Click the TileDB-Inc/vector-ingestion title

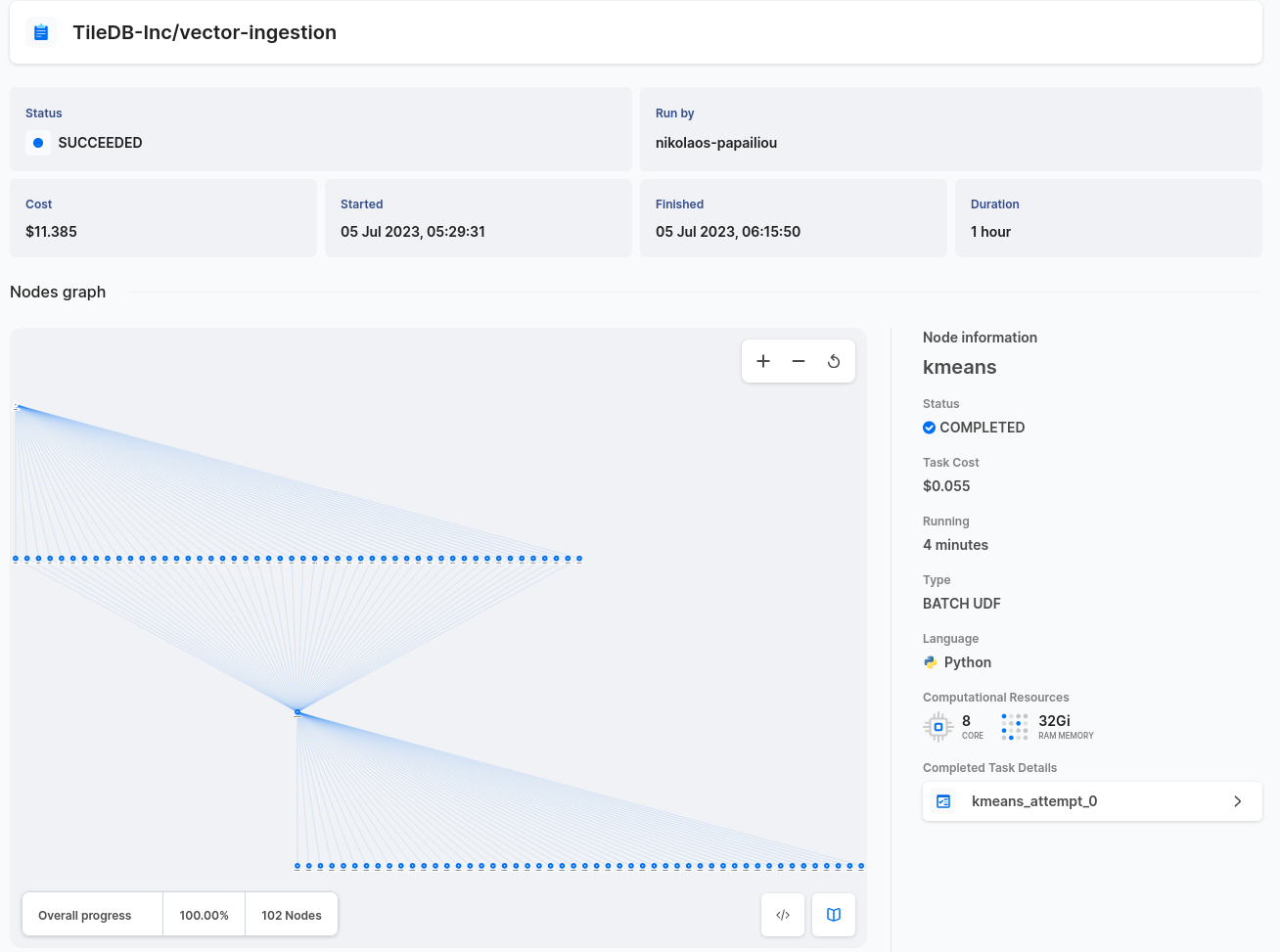click(x=205, y=32)
